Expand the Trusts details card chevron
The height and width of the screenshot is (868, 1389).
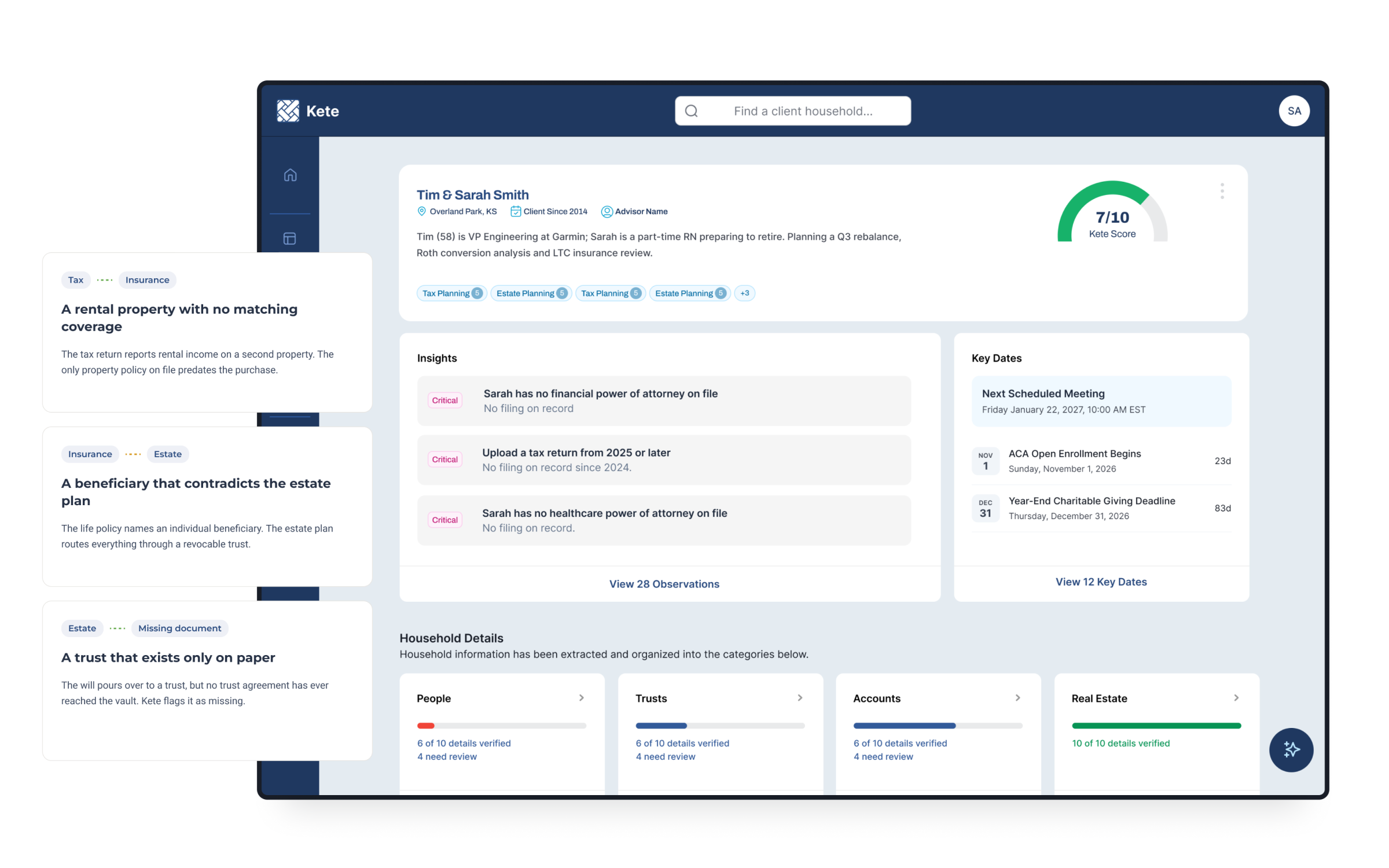tap(800, 698)
